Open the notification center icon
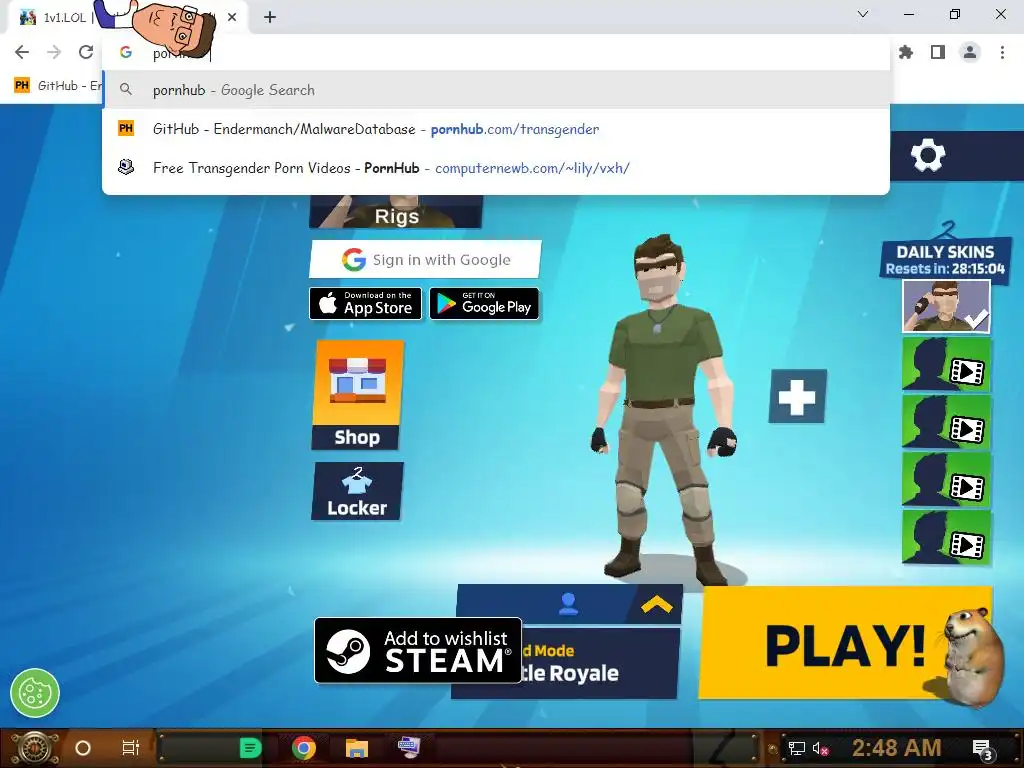 click(x=983, y=749)
